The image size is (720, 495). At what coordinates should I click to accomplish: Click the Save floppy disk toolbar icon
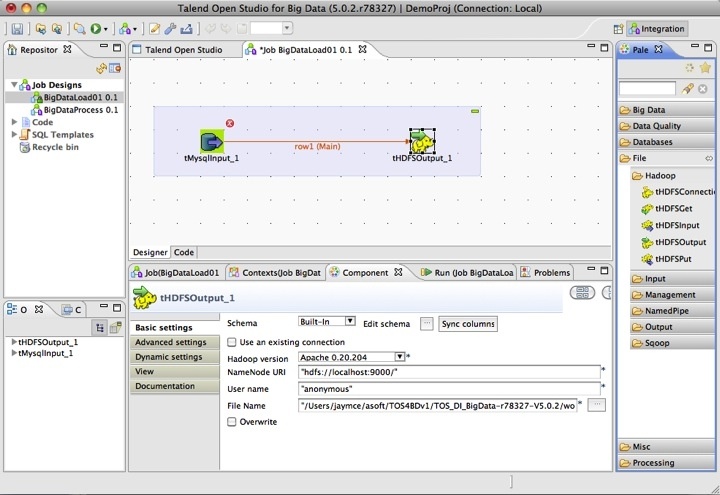point(17,29)
